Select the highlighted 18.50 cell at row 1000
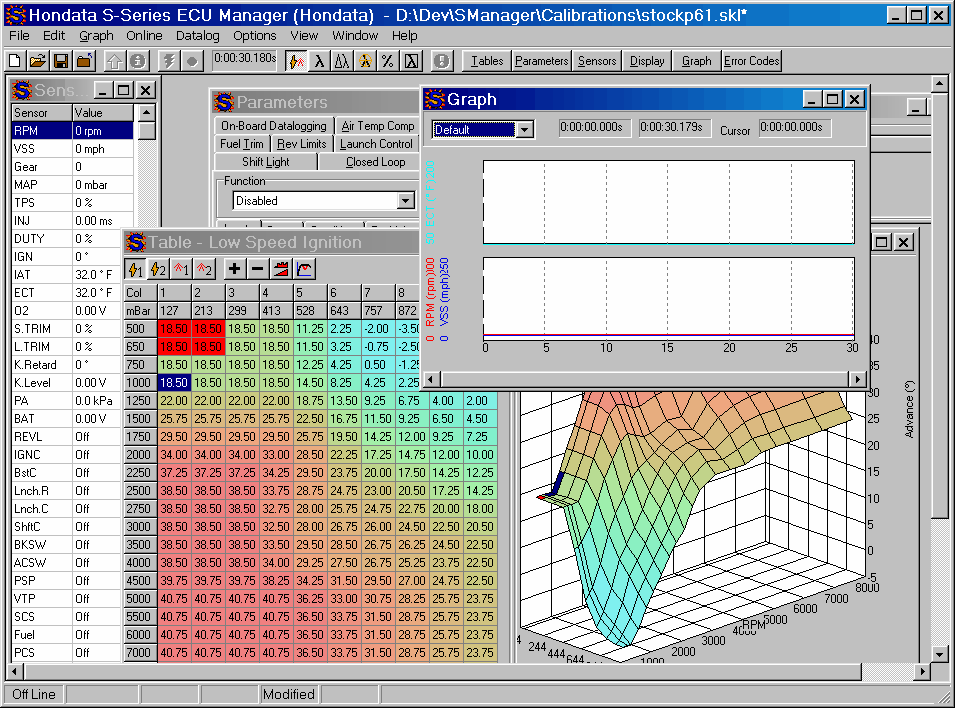 click(x=174, y=383)
